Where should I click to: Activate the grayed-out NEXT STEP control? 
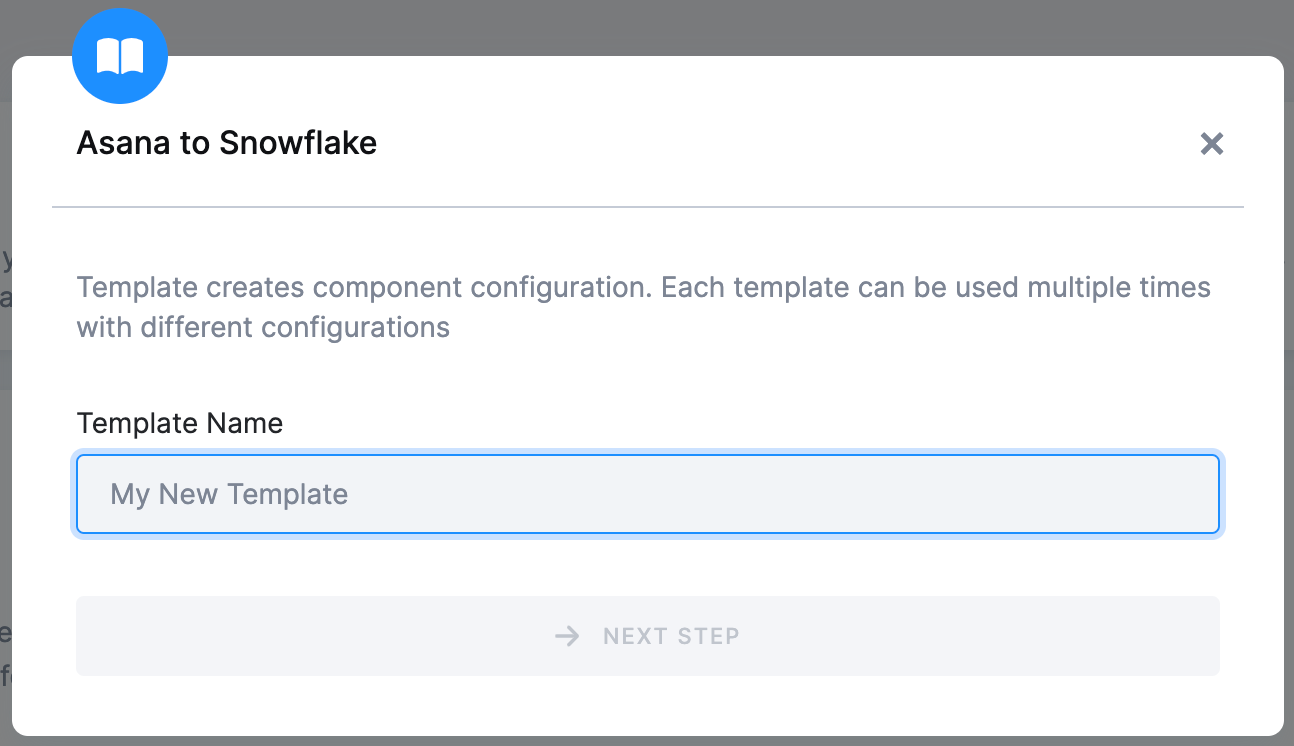647,636
